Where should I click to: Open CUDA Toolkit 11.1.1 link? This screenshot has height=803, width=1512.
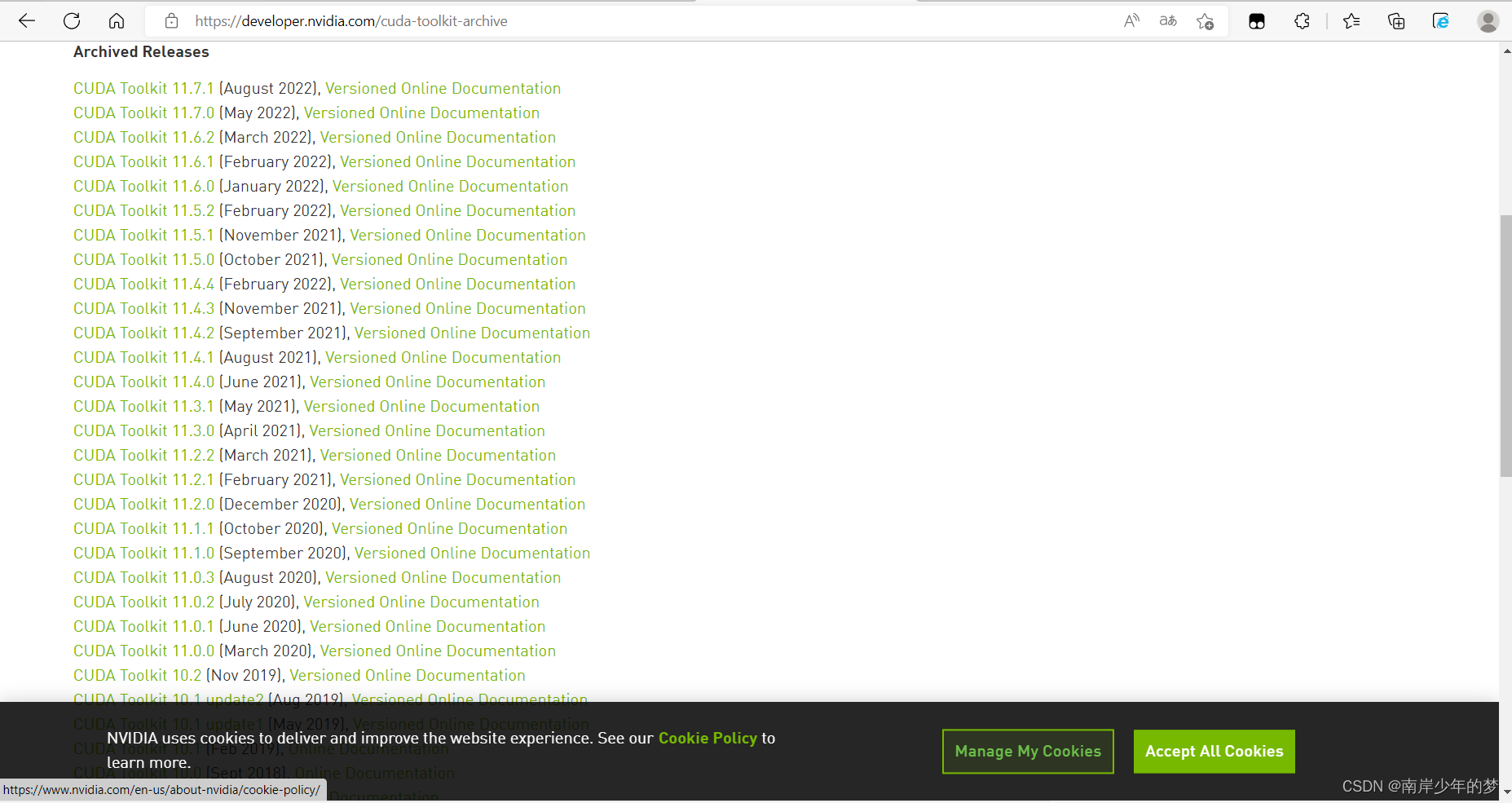[x=143, y=528]
